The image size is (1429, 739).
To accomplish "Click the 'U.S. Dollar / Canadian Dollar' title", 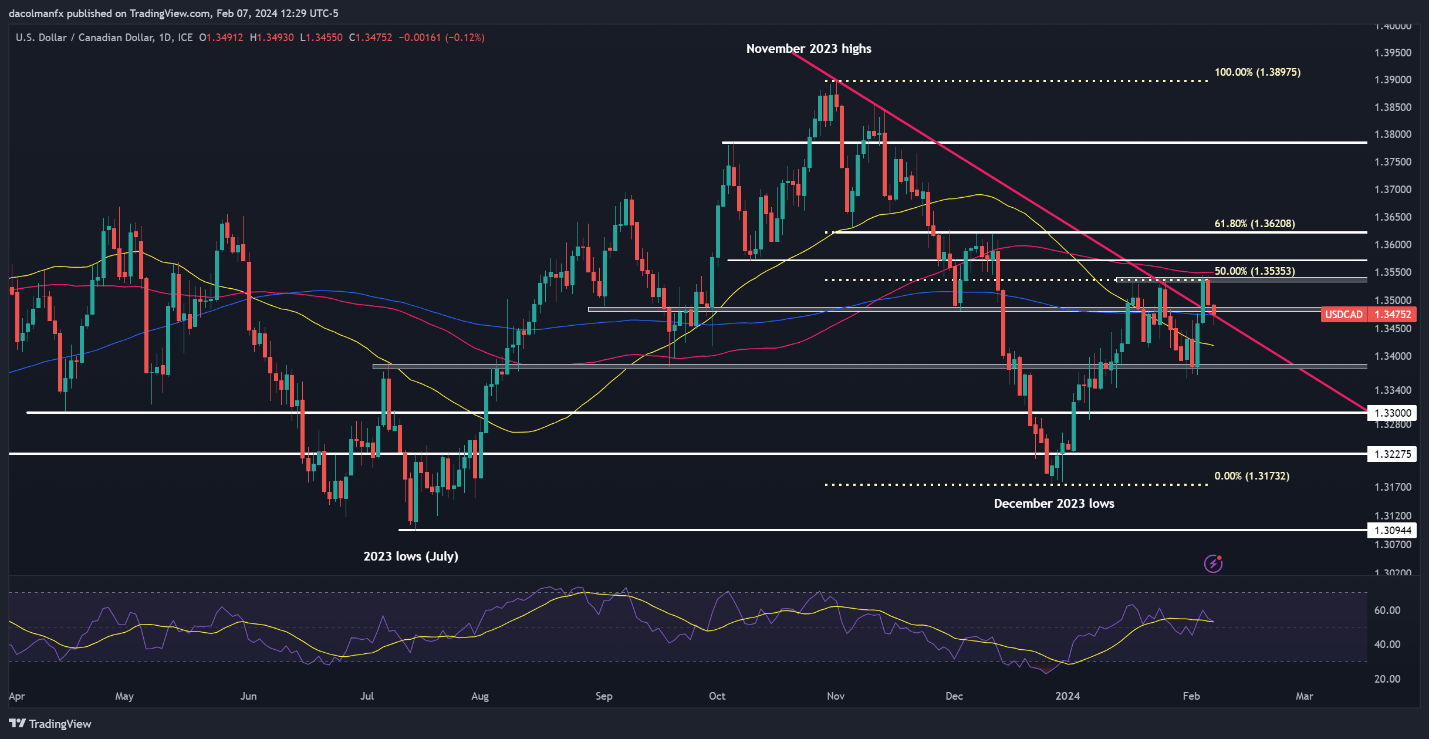I will (82, 37).
